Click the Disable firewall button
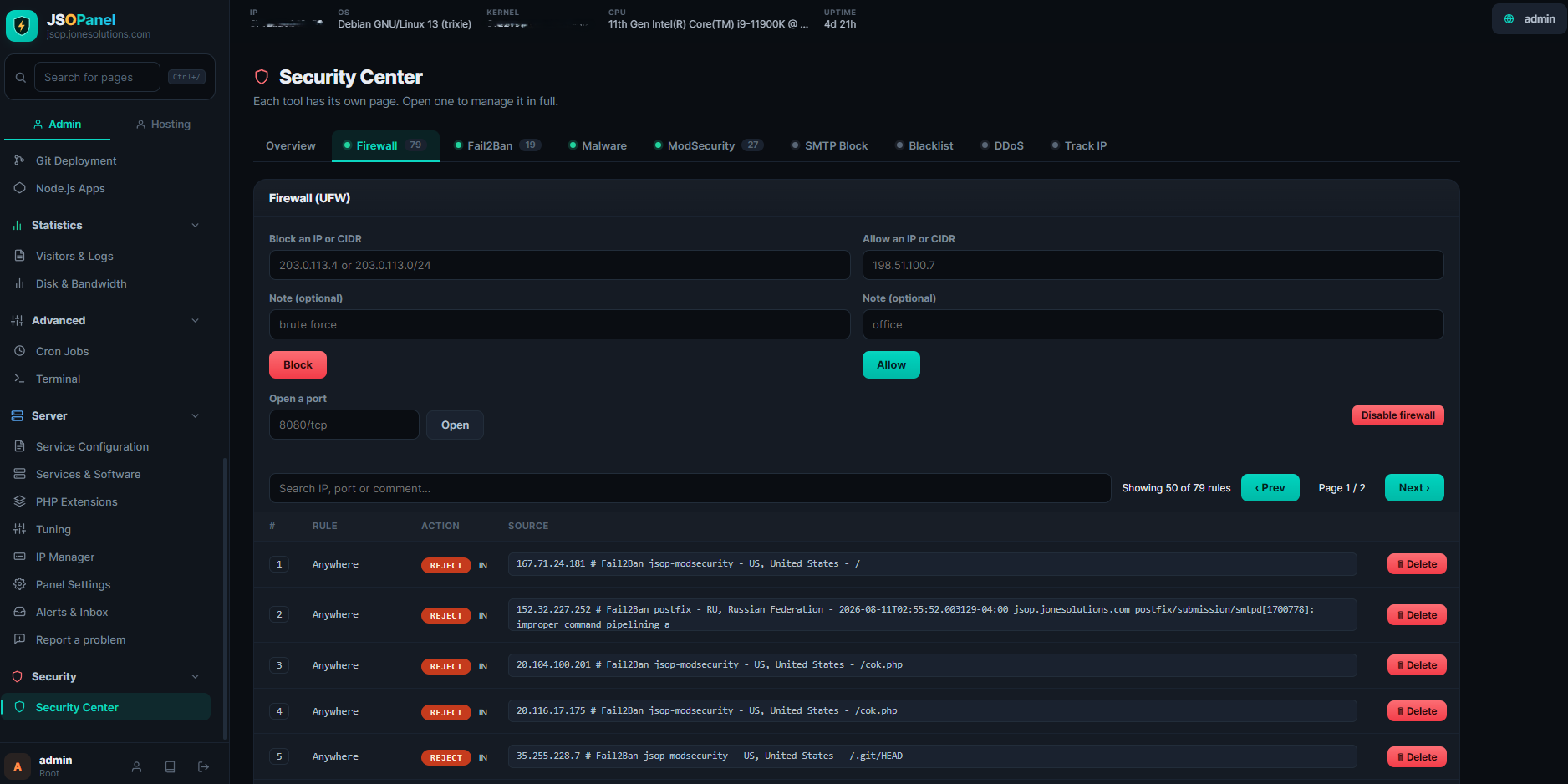Image resolution: width=1568 pixels, height=784 pixels. point(1397,415)
